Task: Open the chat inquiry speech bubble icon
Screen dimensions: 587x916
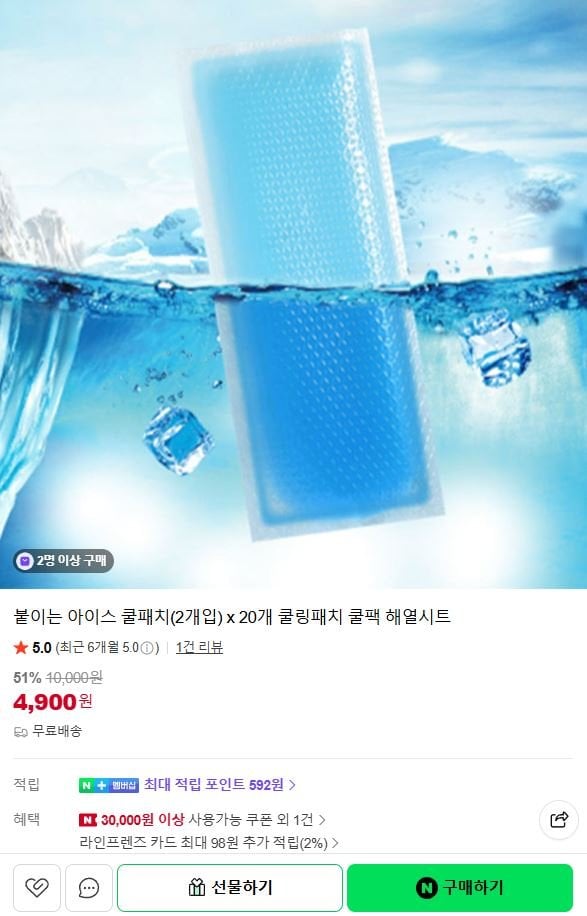Action: (88, 887)
